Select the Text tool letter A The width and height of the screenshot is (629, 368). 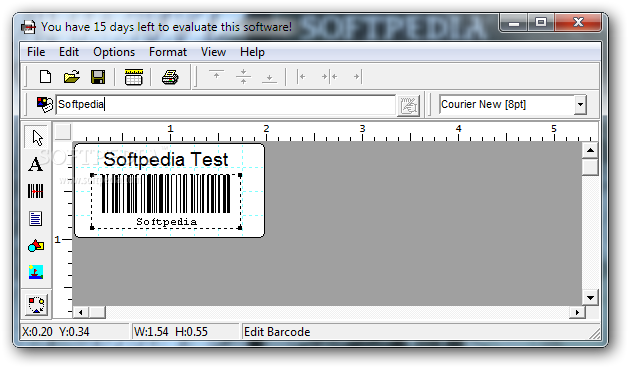tap(36, 165)
